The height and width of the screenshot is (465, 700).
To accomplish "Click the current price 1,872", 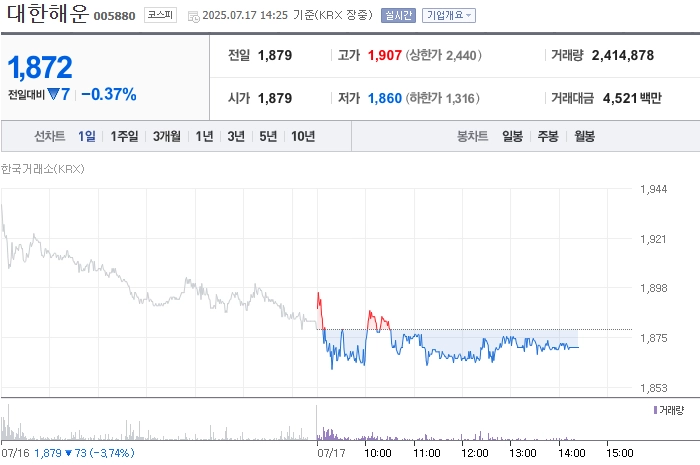I will (40, 67).
